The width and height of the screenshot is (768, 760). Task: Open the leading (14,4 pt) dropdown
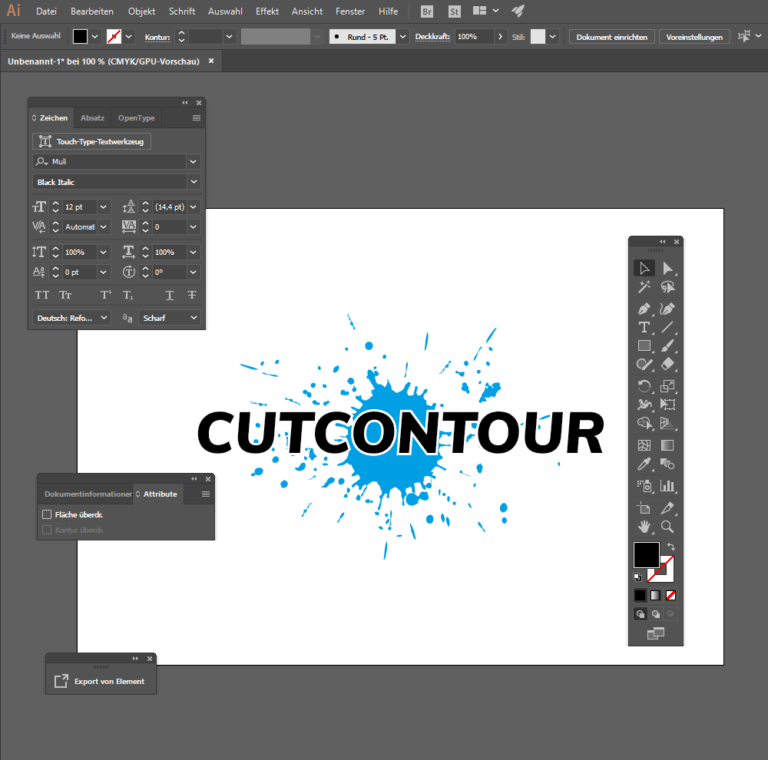pyautogui.click(x=193, y=207)
